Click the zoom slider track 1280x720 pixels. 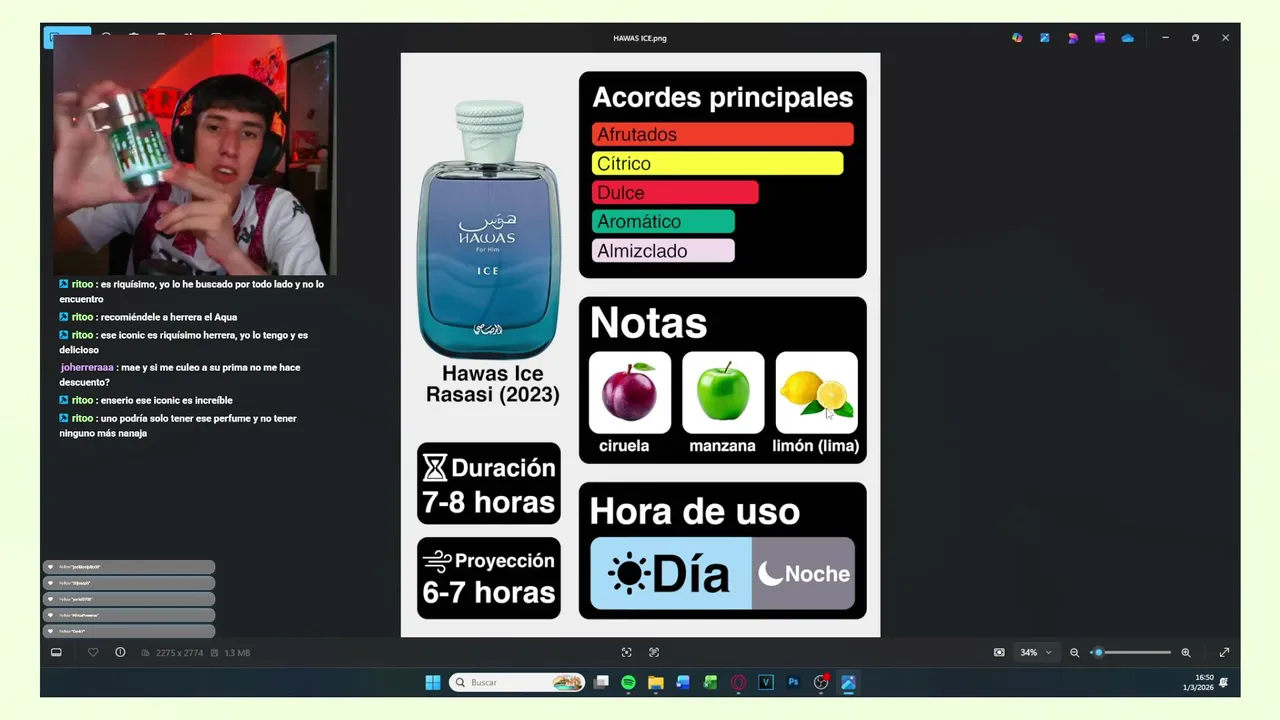tap(1132, 652)
